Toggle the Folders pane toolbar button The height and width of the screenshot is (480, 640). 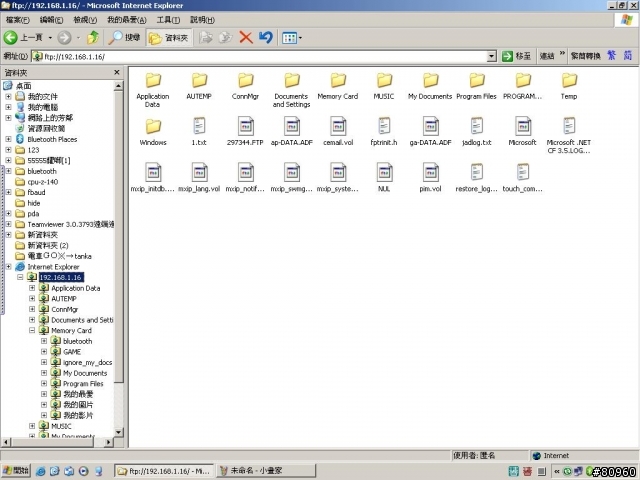coord(169,38)
